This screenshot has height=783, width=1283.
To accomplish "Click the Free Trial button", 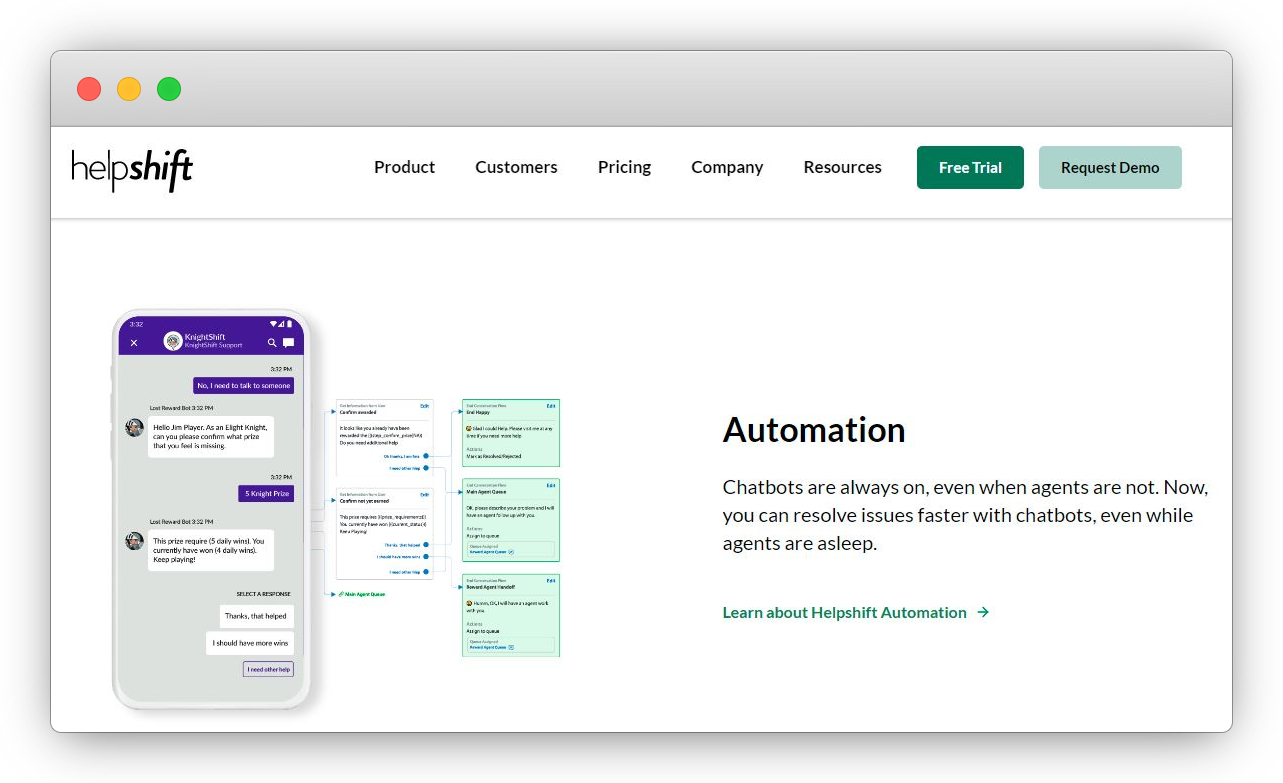I will tap(970, 167).
